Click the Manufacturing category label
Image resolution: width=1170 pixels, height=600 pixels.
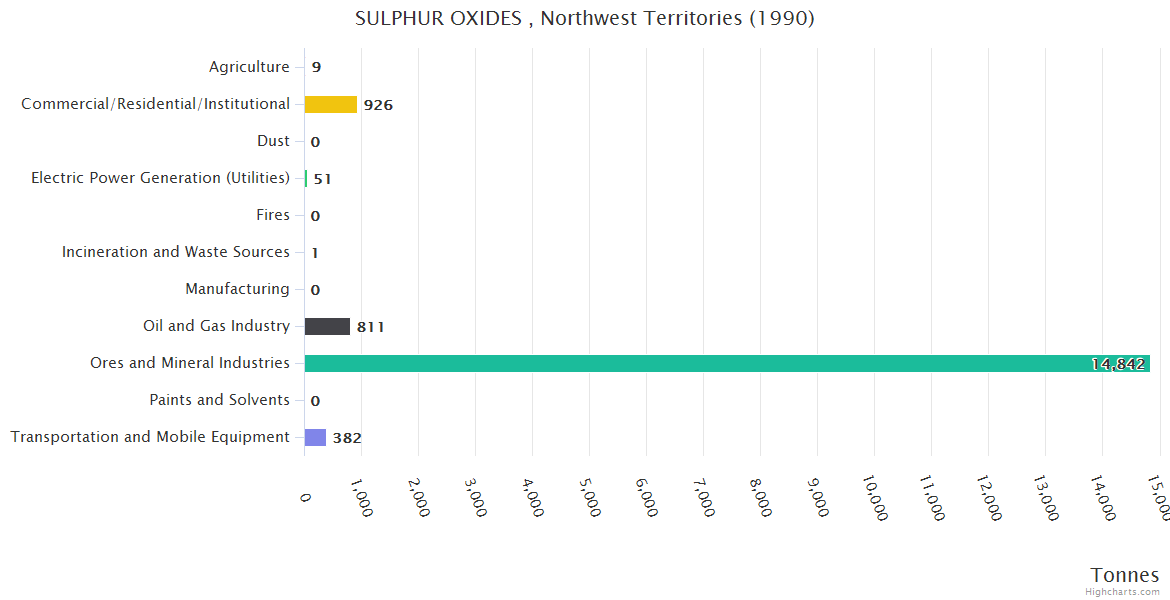tap(237, 289)
